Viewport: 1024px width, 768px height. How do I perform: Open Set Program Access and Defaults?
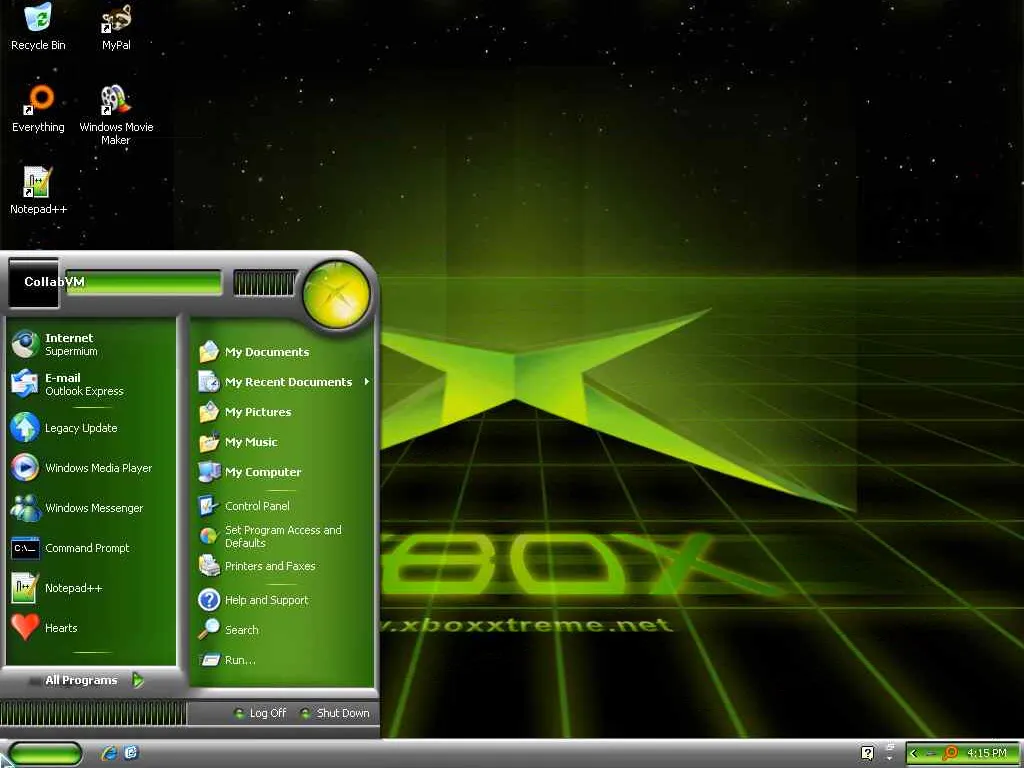283,536
